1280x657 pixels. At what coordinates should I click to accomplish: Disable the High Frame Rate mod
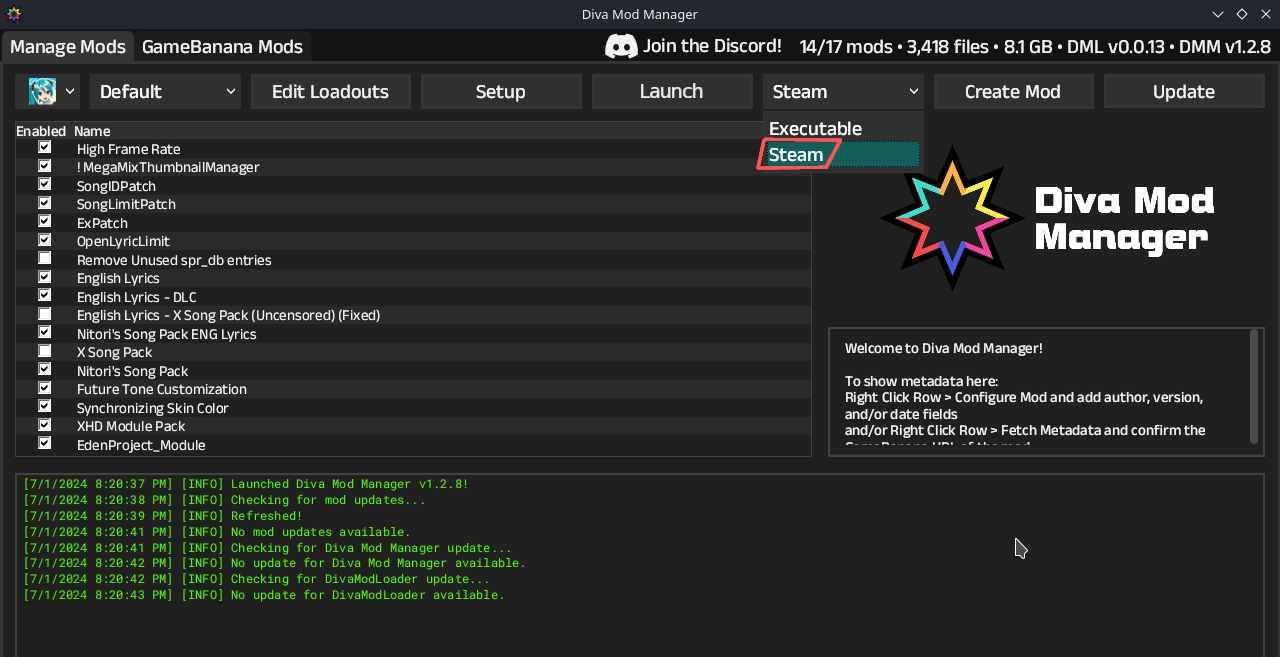pyautogui.click(x=45, y=147)
